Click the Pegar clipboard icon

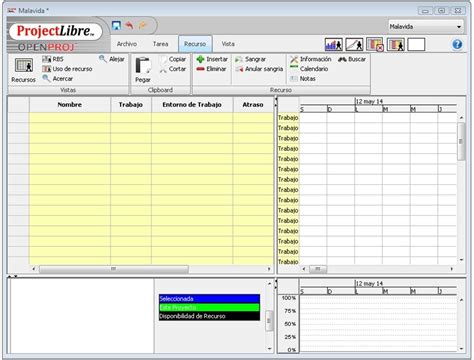(143, 70)
